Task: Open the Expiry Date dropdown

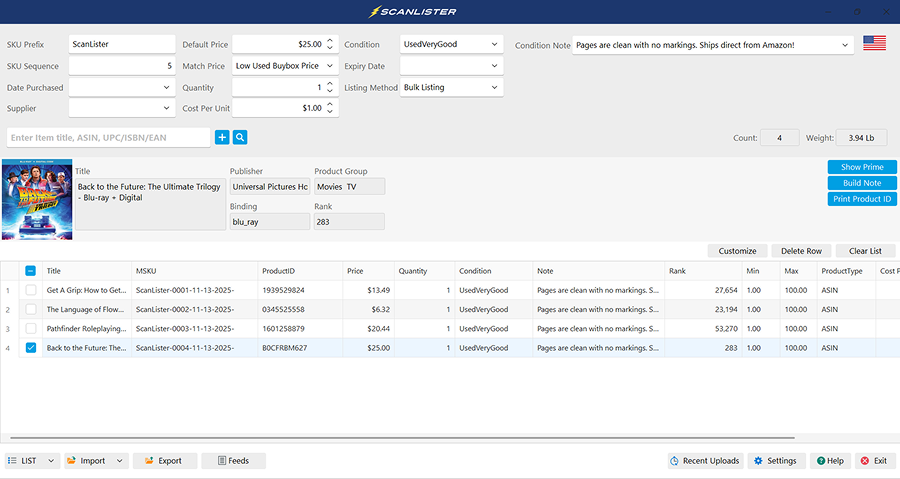Action: pyautogui.click(x=451, y=66)
